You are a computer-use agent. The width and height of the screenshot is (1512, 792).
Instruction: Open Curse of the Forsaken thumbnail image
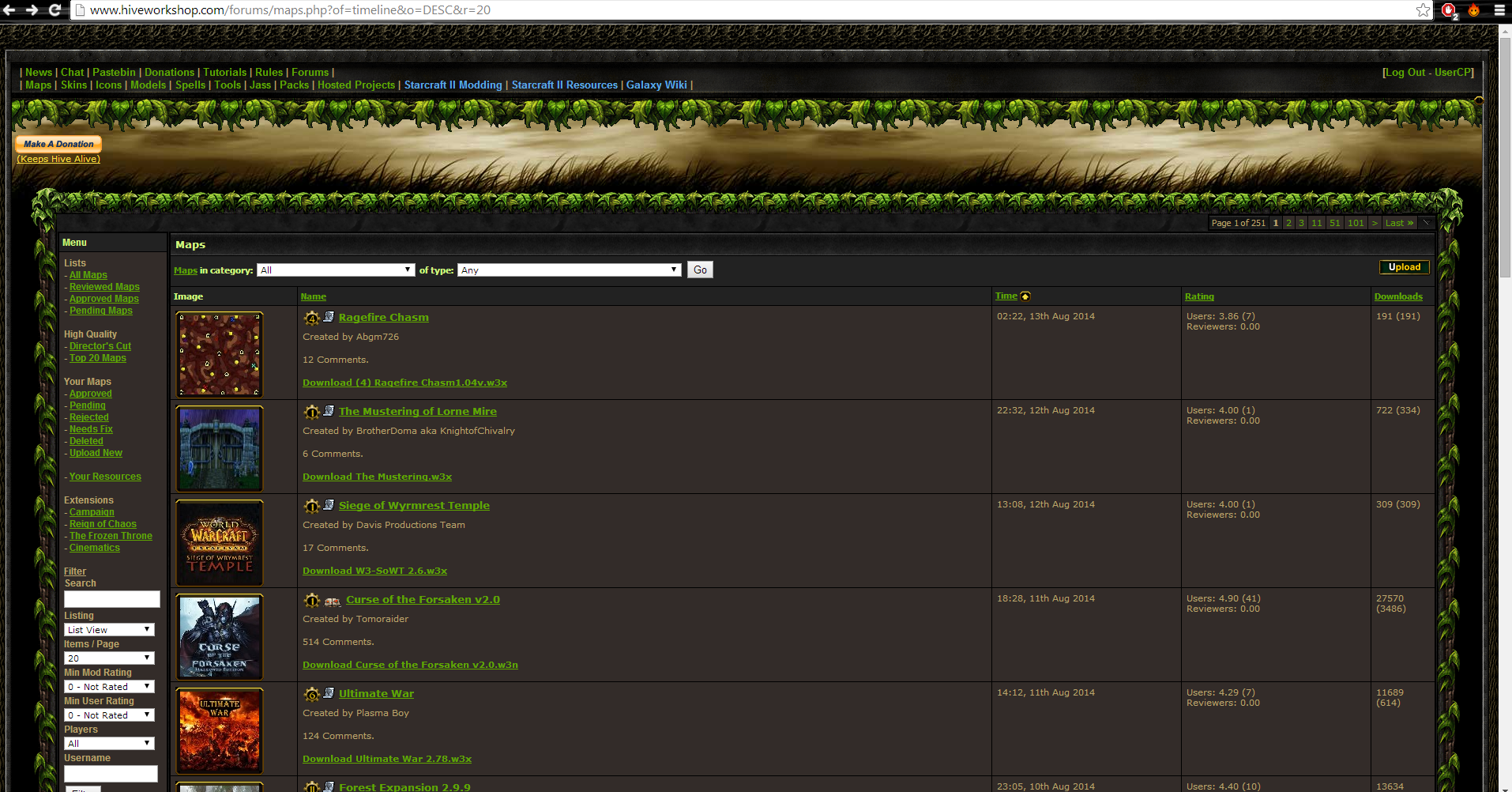click(x=220, y=636)
